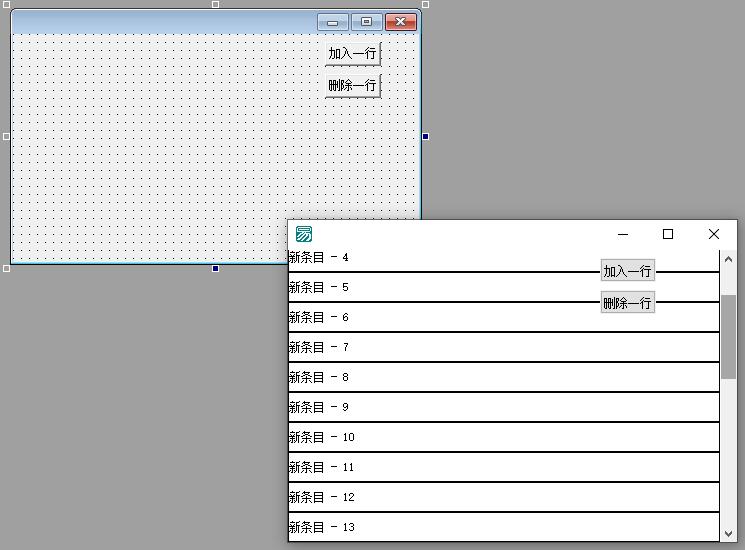Select list row 新条目 - 9
Screen dimensions: 745x550
point(504,407)
